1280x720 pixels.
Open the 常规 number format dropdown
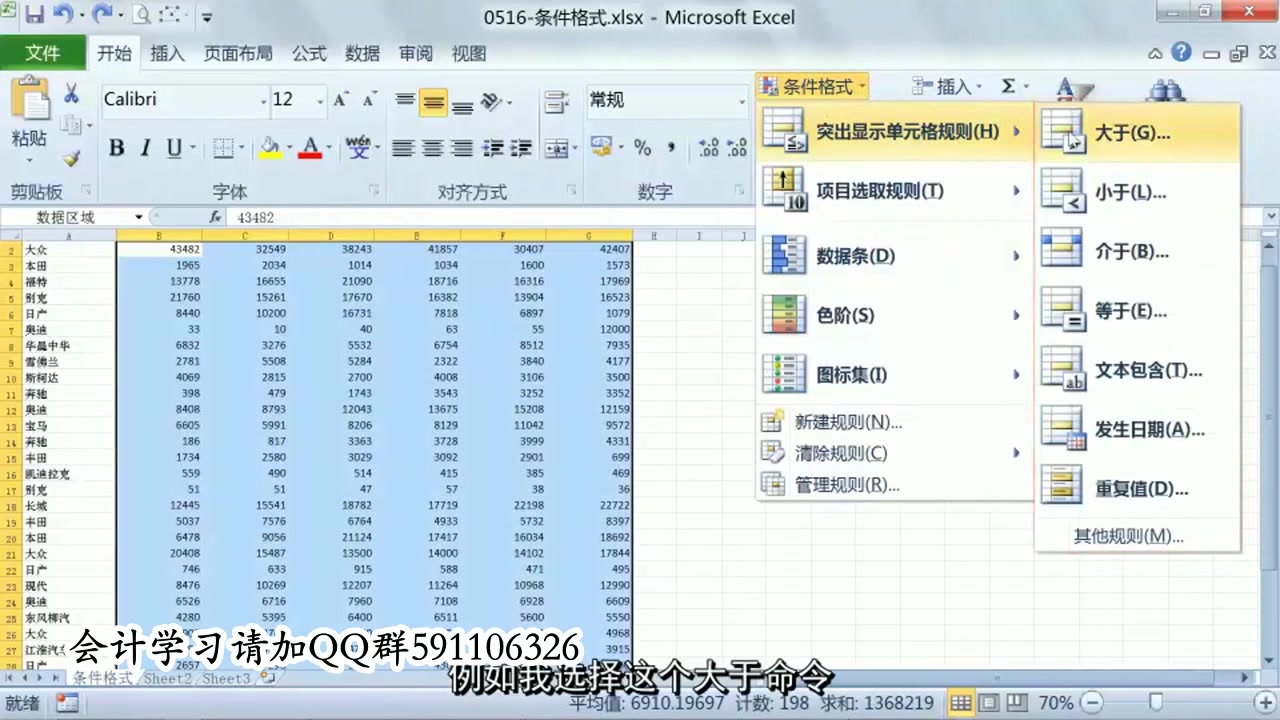(x=742, y=101)
